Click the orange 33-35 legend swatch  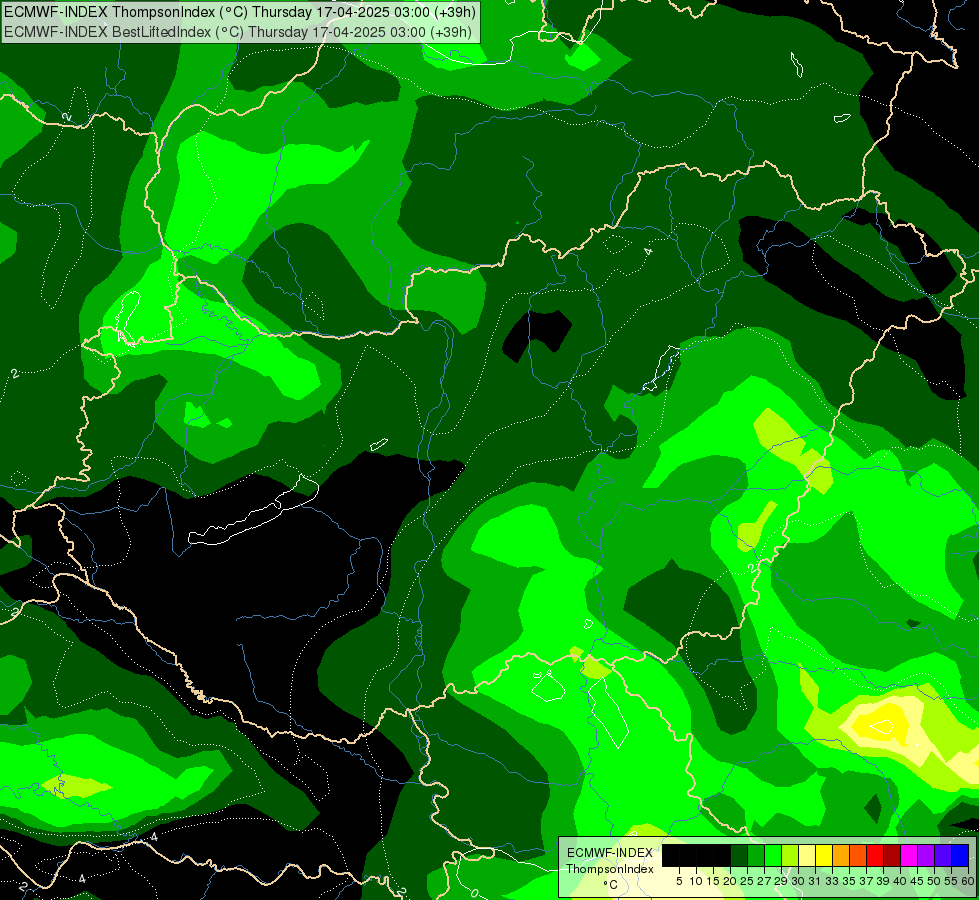(x=841, y=855)
